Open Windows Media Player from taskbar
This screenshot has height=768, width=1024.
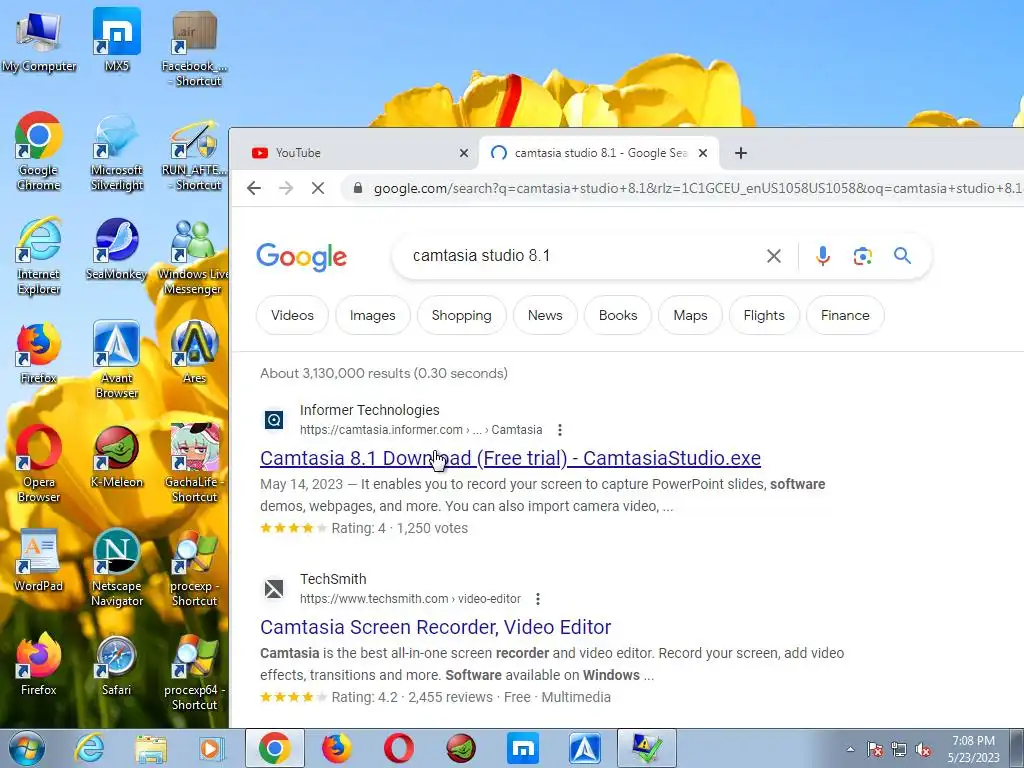tap(212, 748)
